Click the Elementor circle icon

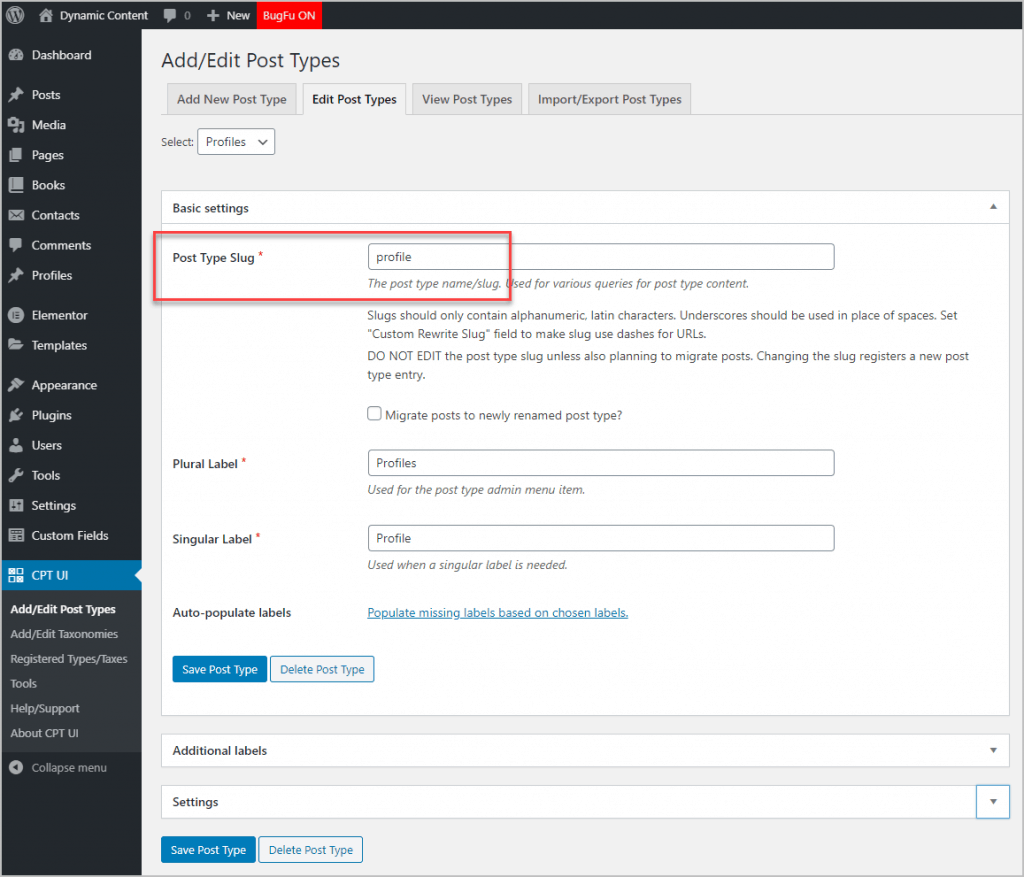click(16, 315)
